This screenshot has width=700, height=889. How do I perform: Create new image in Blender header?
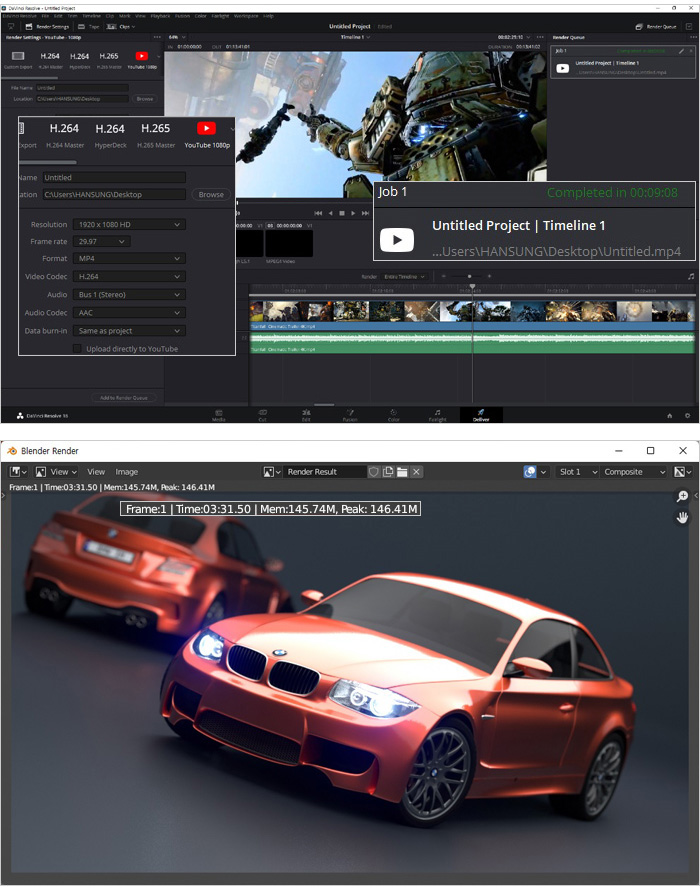(x=388, y=472)
